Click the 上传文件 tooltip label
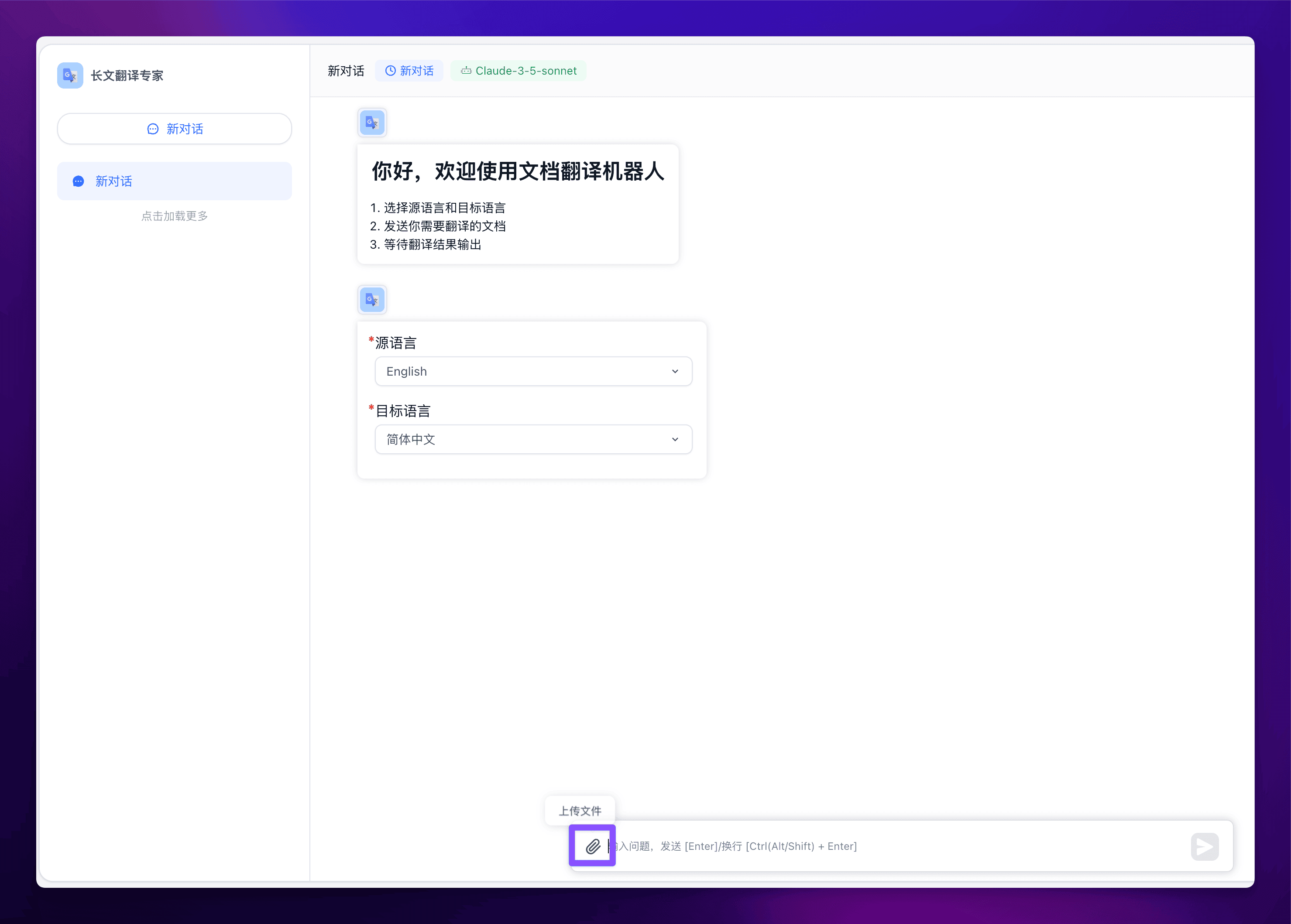This screenshot has height=924, width=1291. click(580, 811)
